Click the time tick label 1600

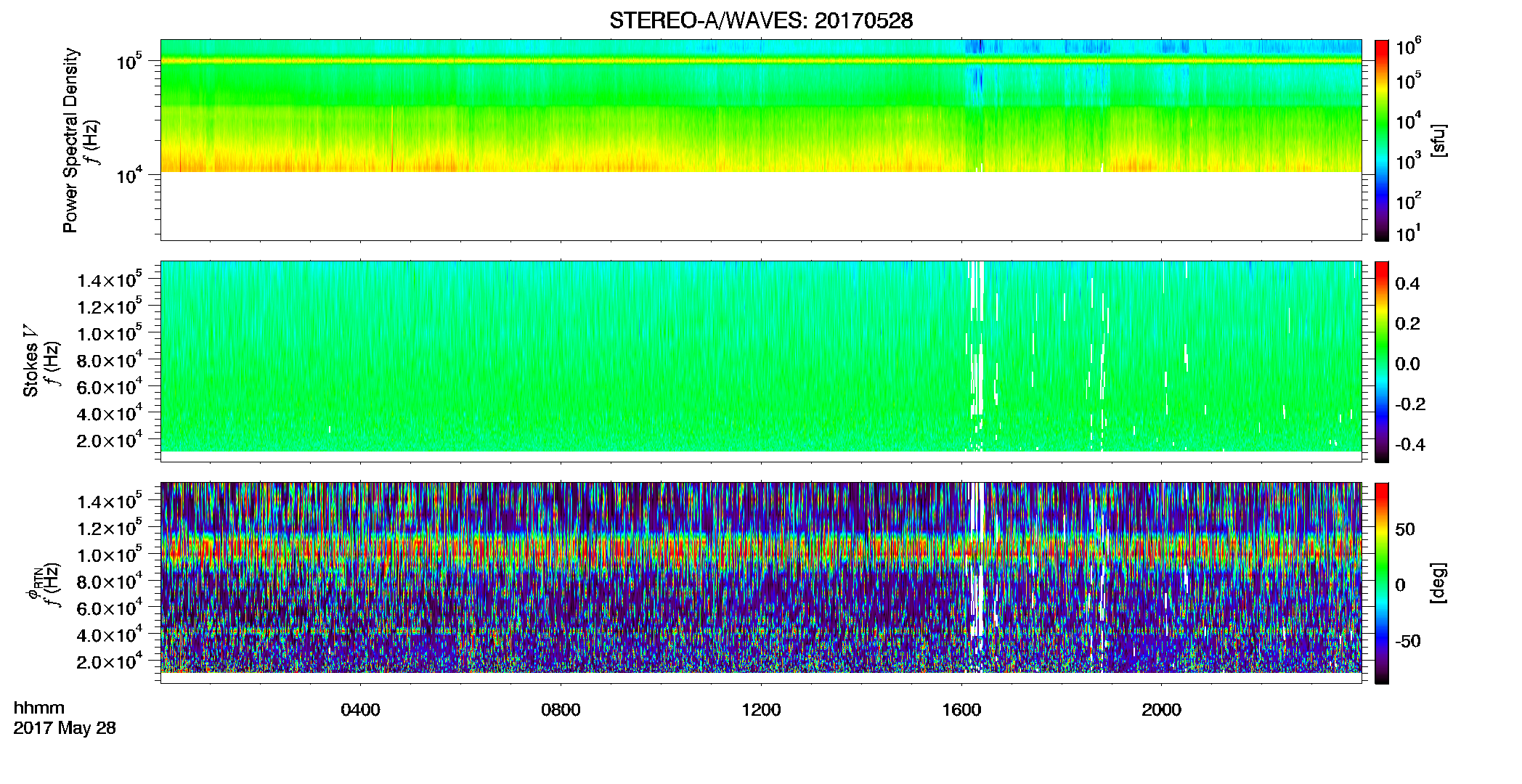tap(961, 710)
